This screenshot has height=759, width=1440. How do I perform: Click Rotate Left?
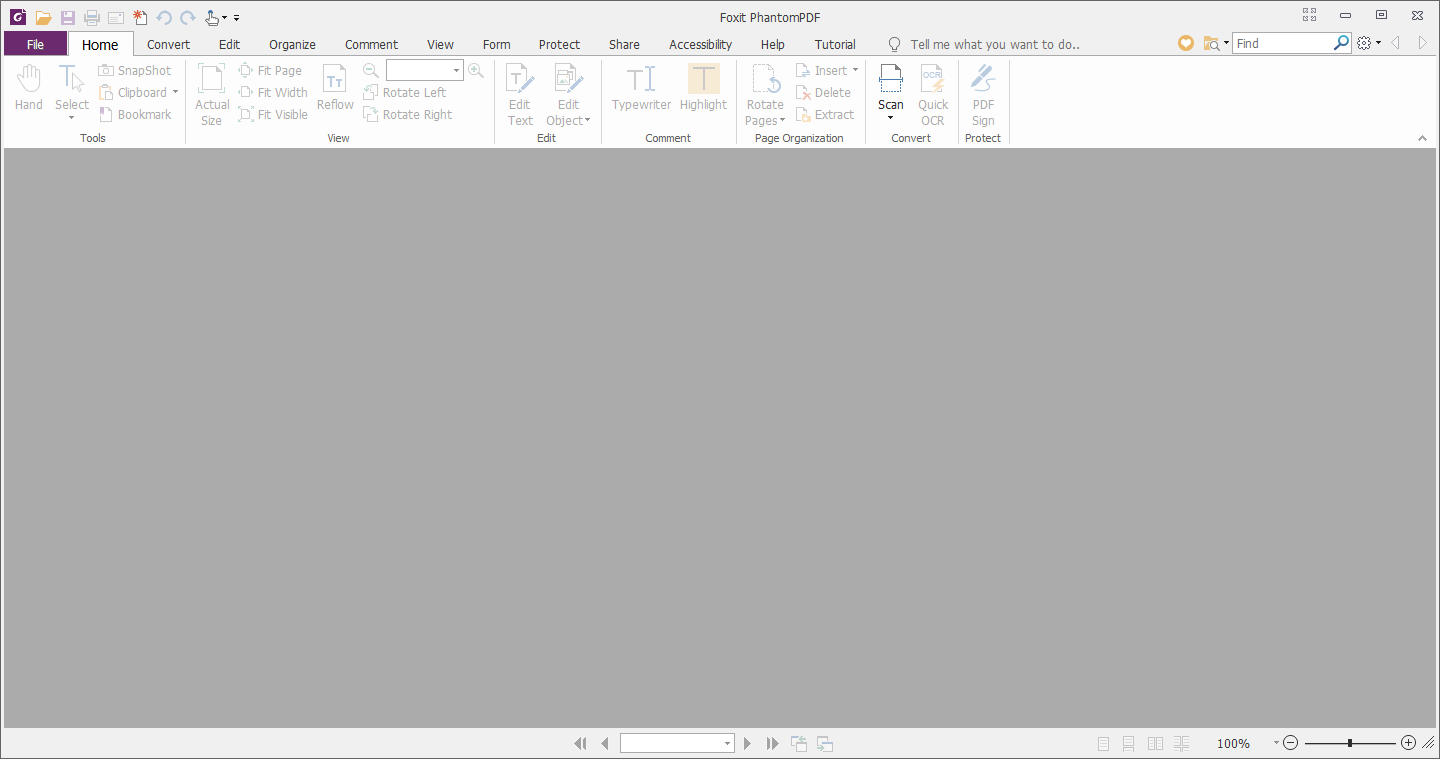pyautogui.click(x=405, y=93)
